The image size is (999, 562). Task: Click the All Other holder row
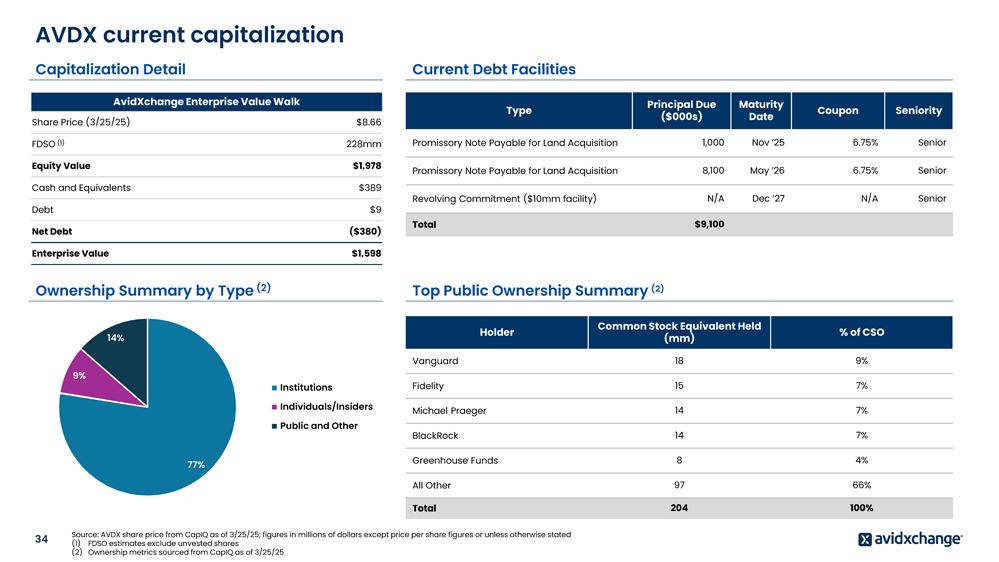coord(679,486)
